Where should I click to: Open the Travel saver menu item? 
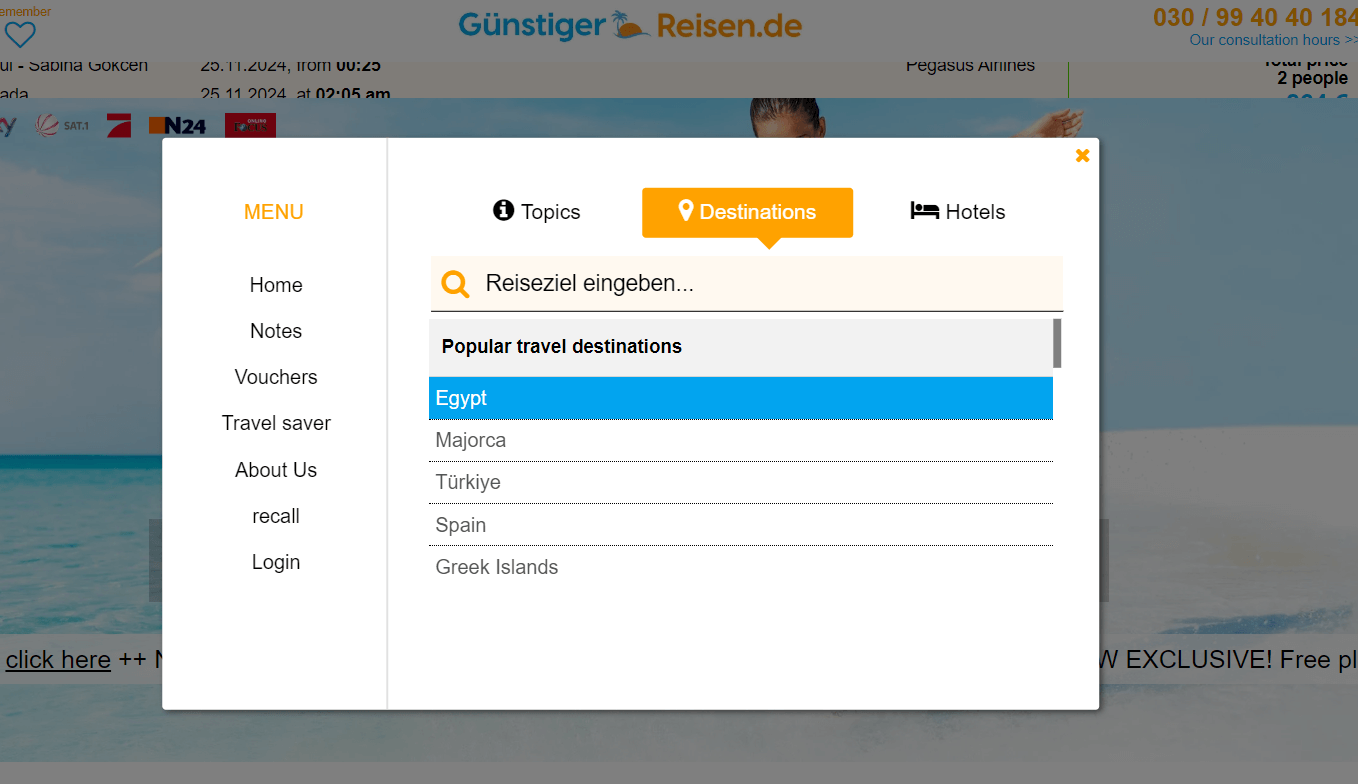276,423
